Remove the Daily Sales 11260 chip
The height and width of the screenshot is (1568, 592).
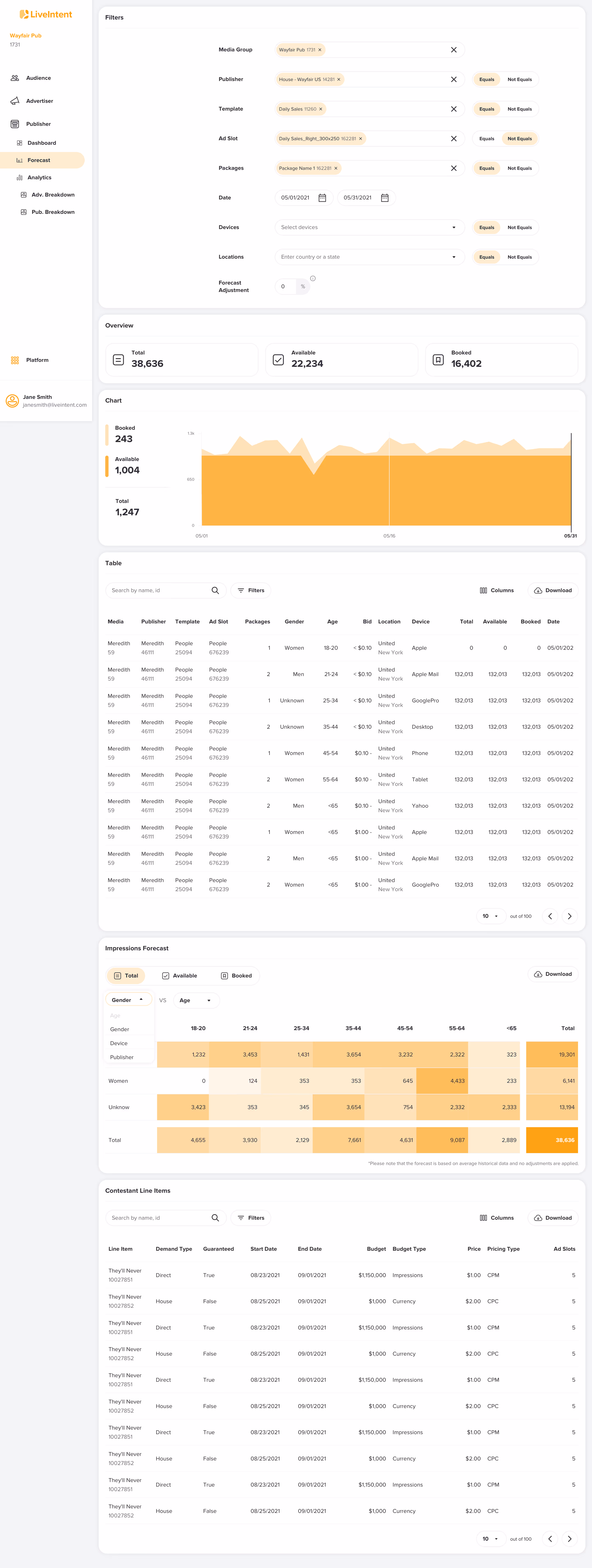321,109
